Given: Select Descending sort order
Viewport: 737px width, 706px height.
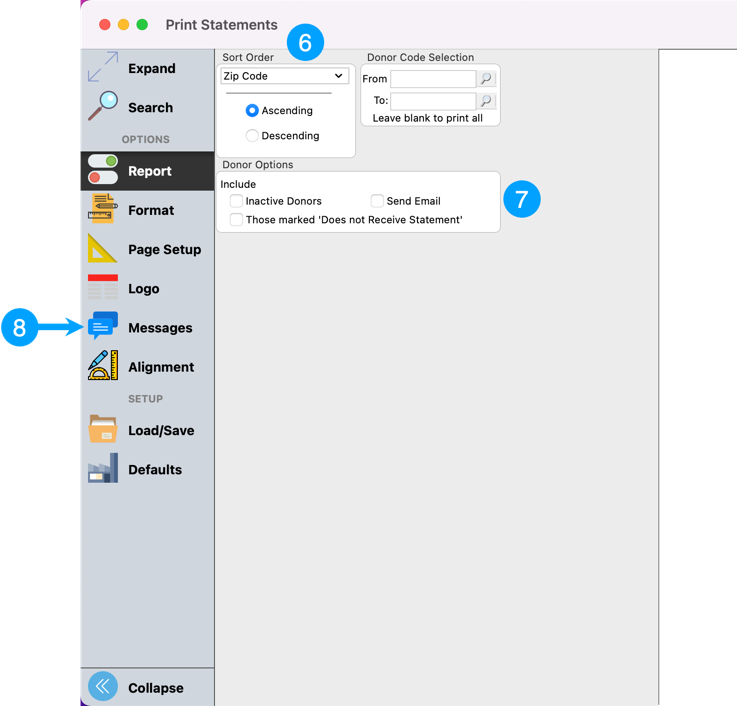Looking at the screenshot, I should [252, 136].
